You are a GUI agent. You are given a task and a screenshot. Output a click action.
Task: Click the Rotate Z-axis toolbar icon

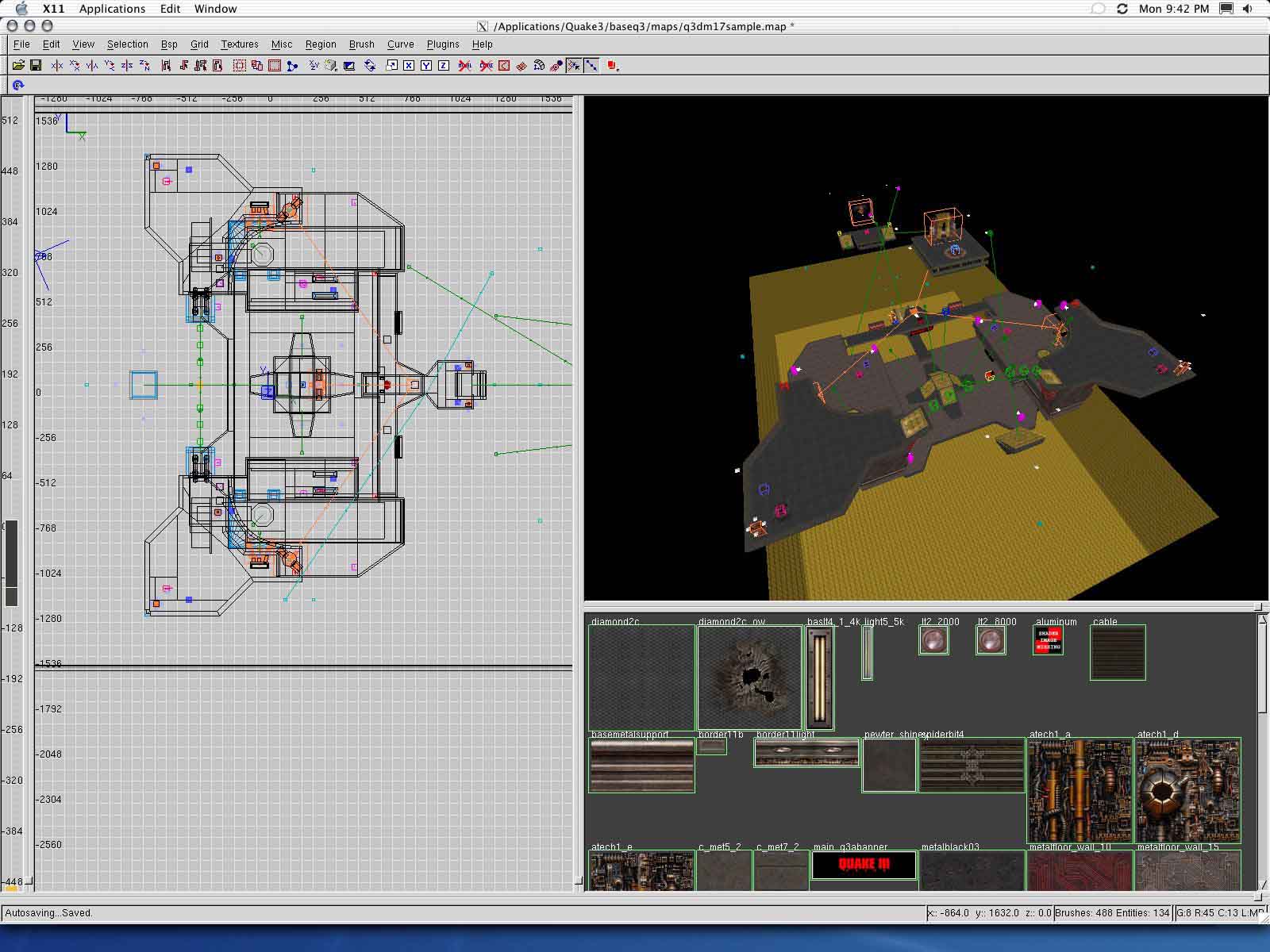point(144,66)
